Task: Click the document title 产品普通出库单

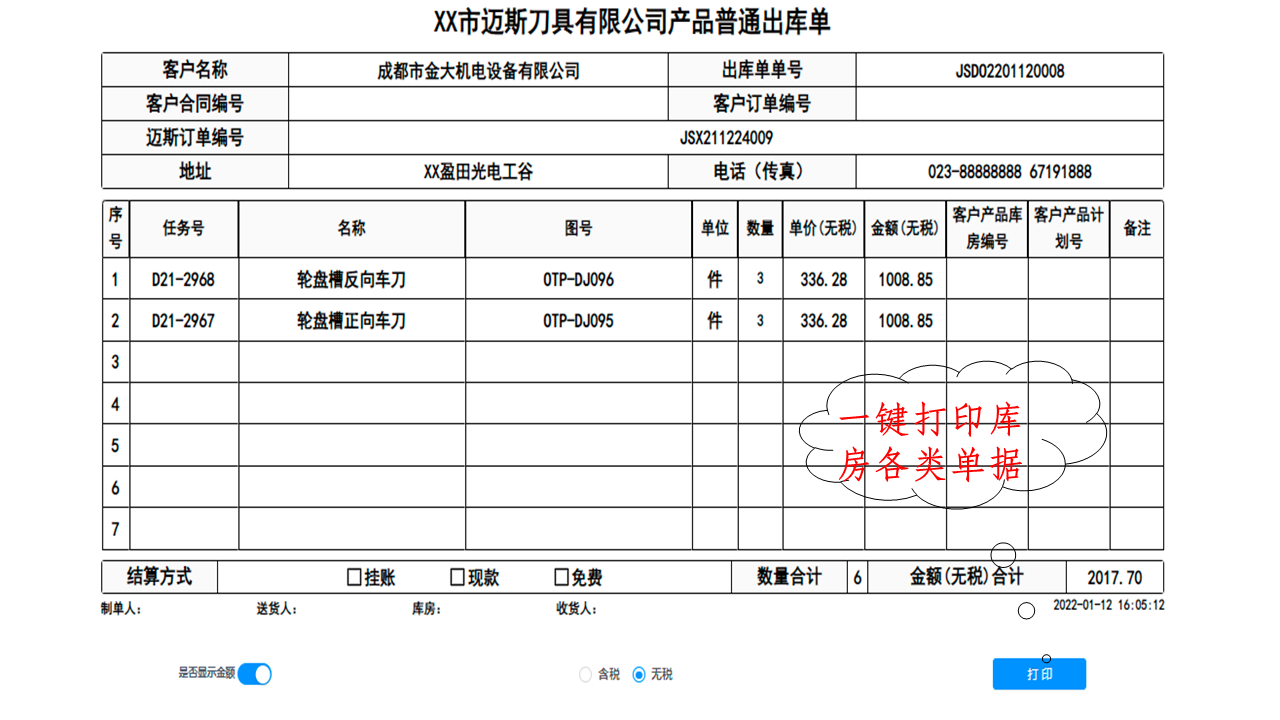Action: click(748, 21)
